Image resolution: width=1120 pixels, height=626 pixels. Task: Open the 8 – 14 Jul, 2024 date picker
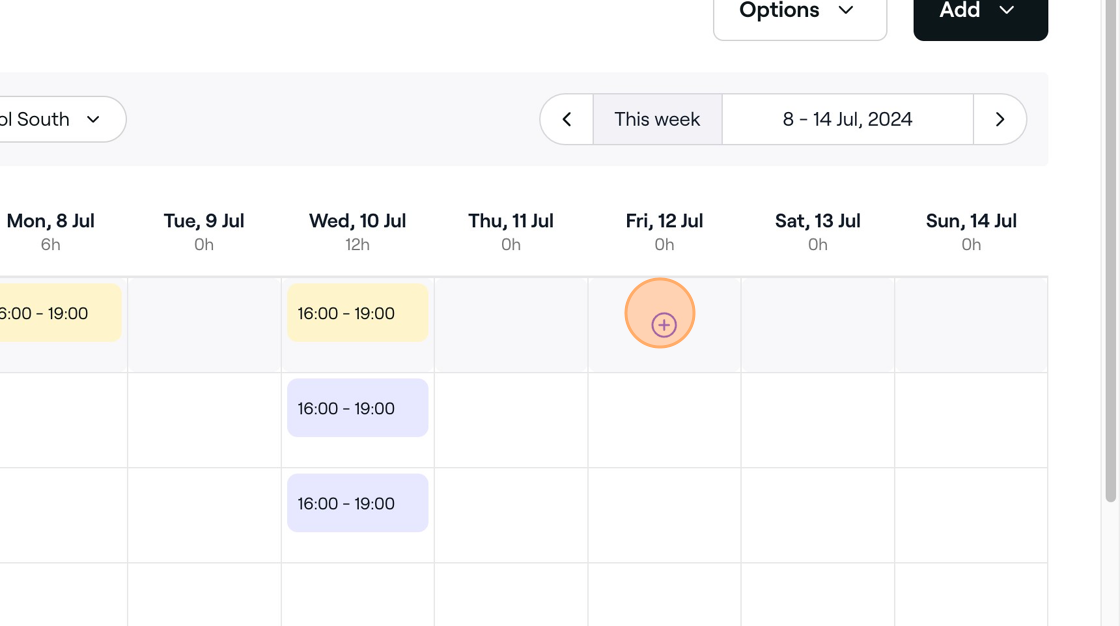pyautogui.click(x=847, y=119)
